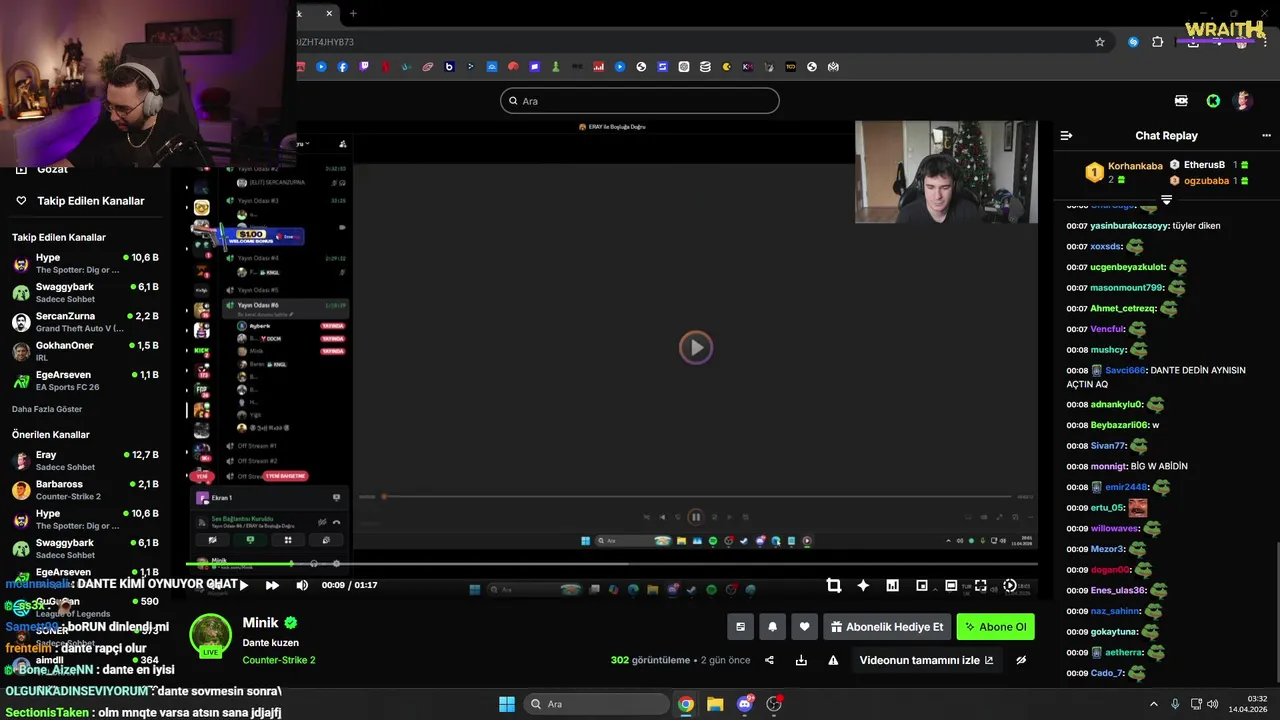Image resolution: width=1280 pixels, height=720 pixels.
Task: Select EtherusB in the leaderboard
Action: coord(1204,164)
